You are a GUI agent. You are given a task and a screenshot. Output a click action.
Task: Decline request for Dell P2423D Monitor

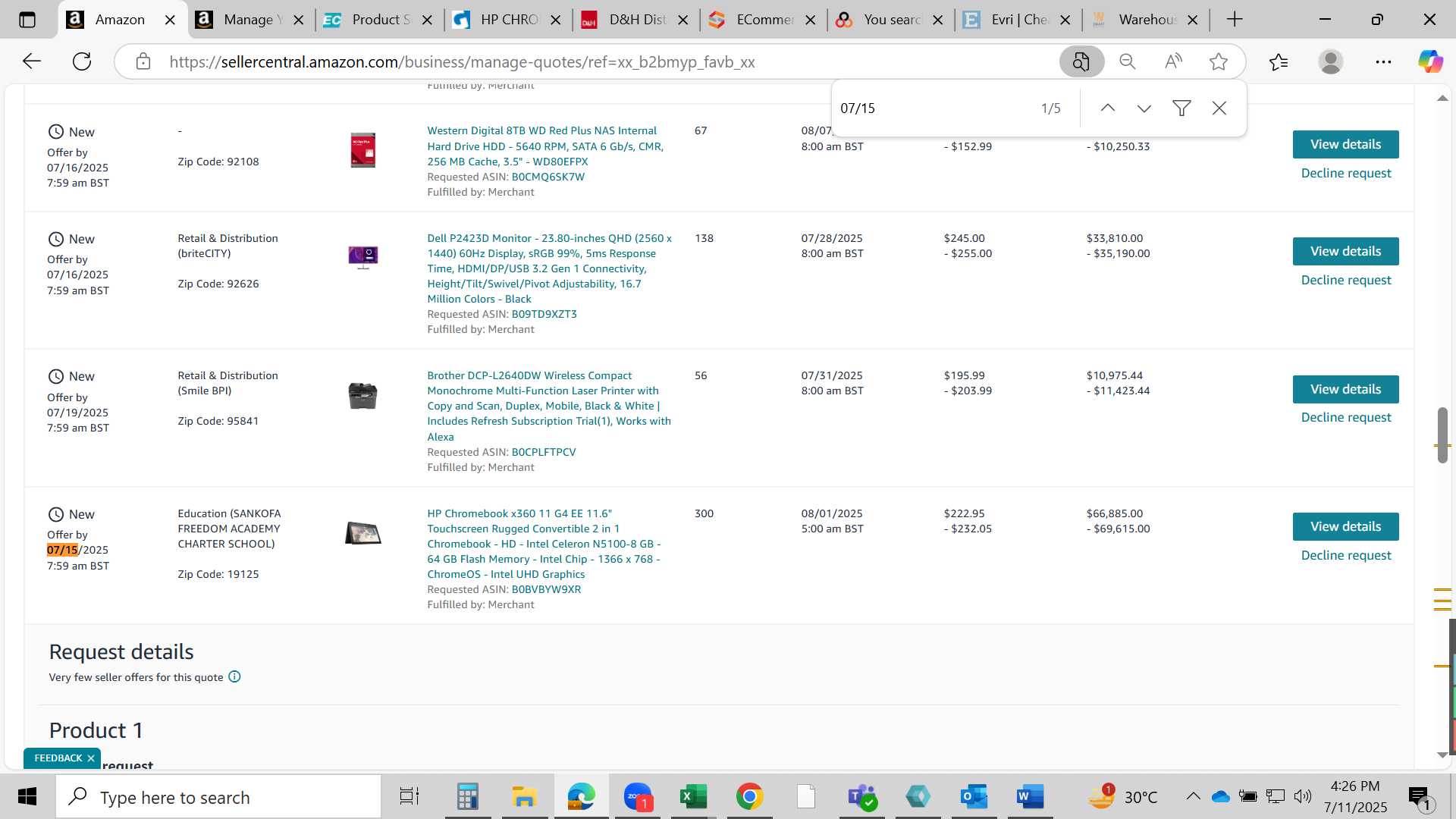coord(1346,280)
